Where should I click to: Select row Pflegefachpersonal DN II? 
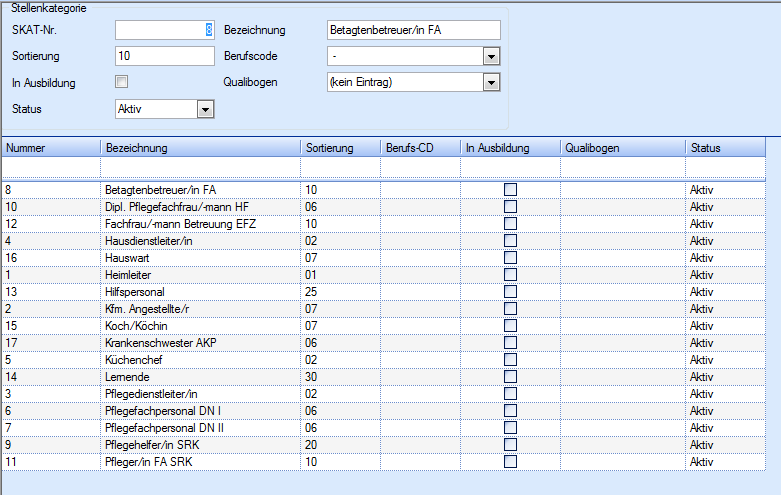pos(384,428)
